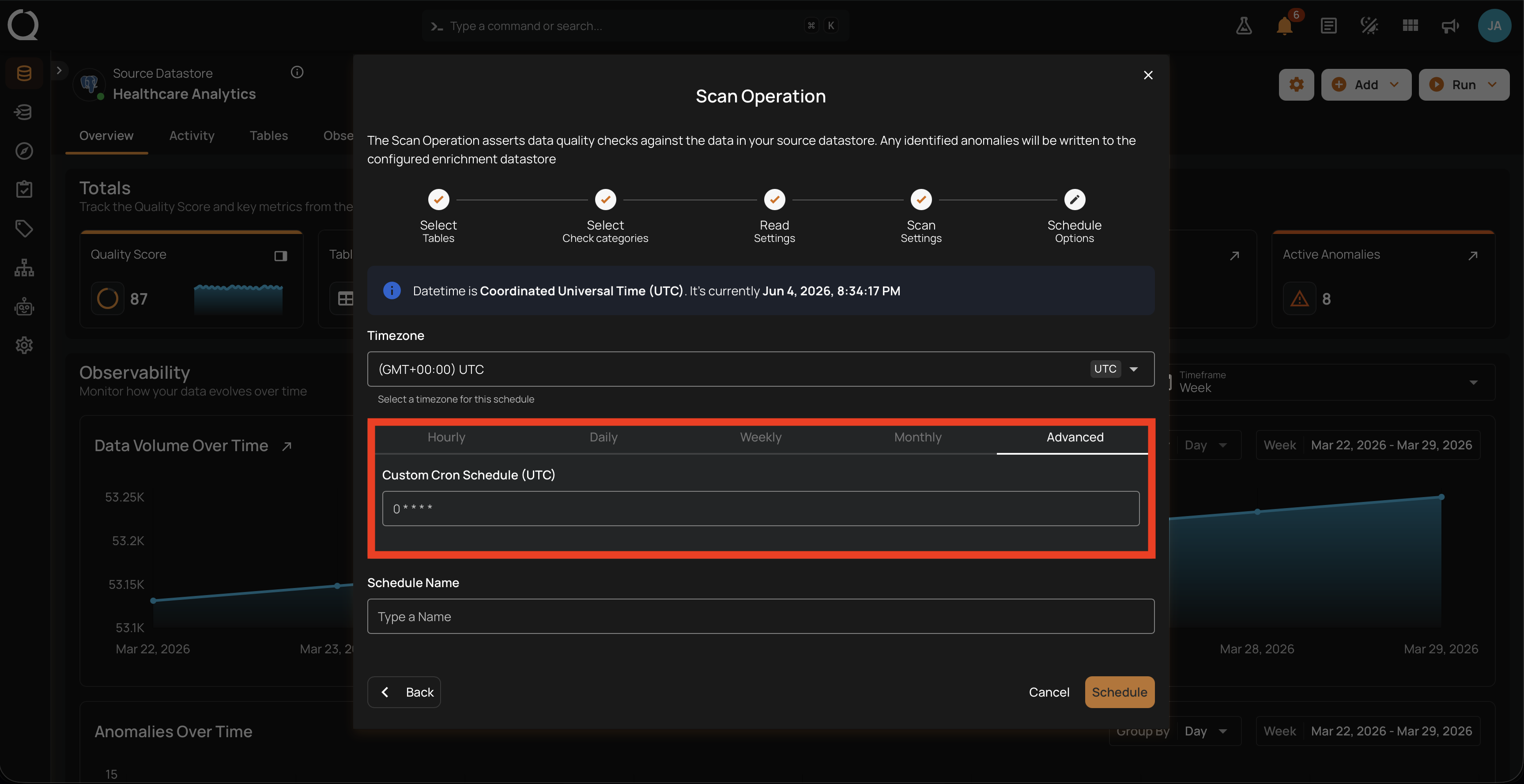Open the Timeframe Week dropdown

click(x=1331, y=382)
